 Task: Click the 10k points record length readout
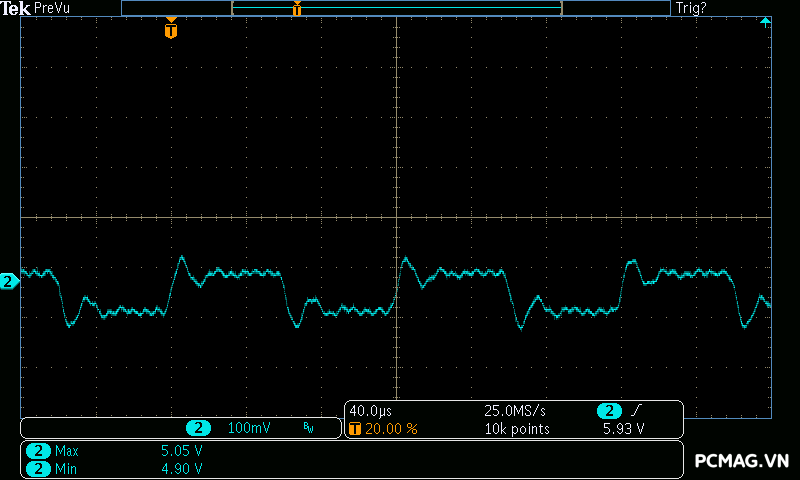click(517, 428)
